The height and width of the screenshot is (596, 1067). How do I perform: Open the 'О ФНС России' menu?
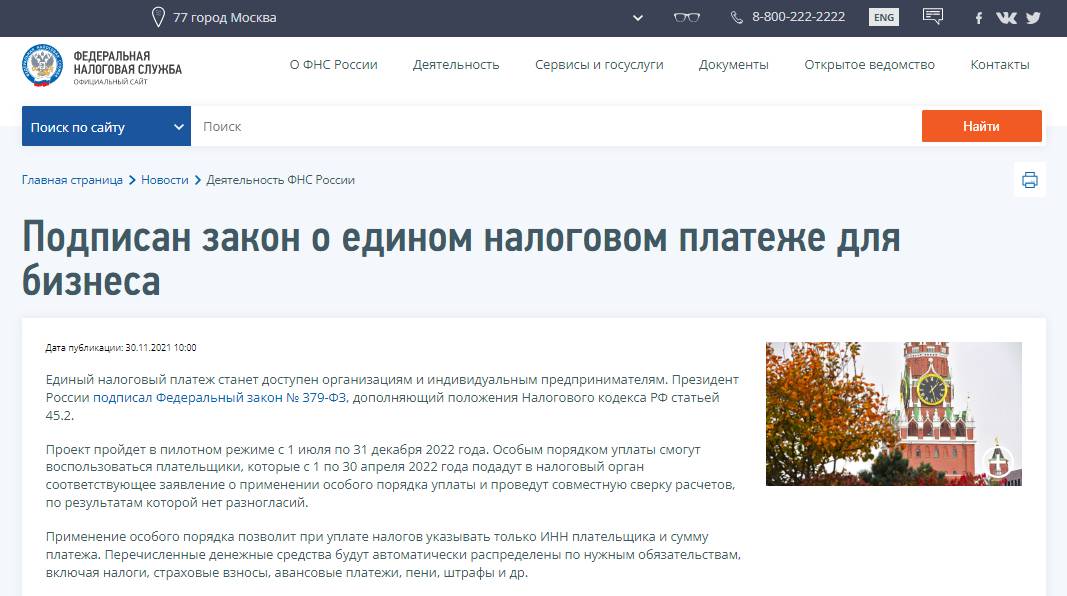tap(333, 65)
